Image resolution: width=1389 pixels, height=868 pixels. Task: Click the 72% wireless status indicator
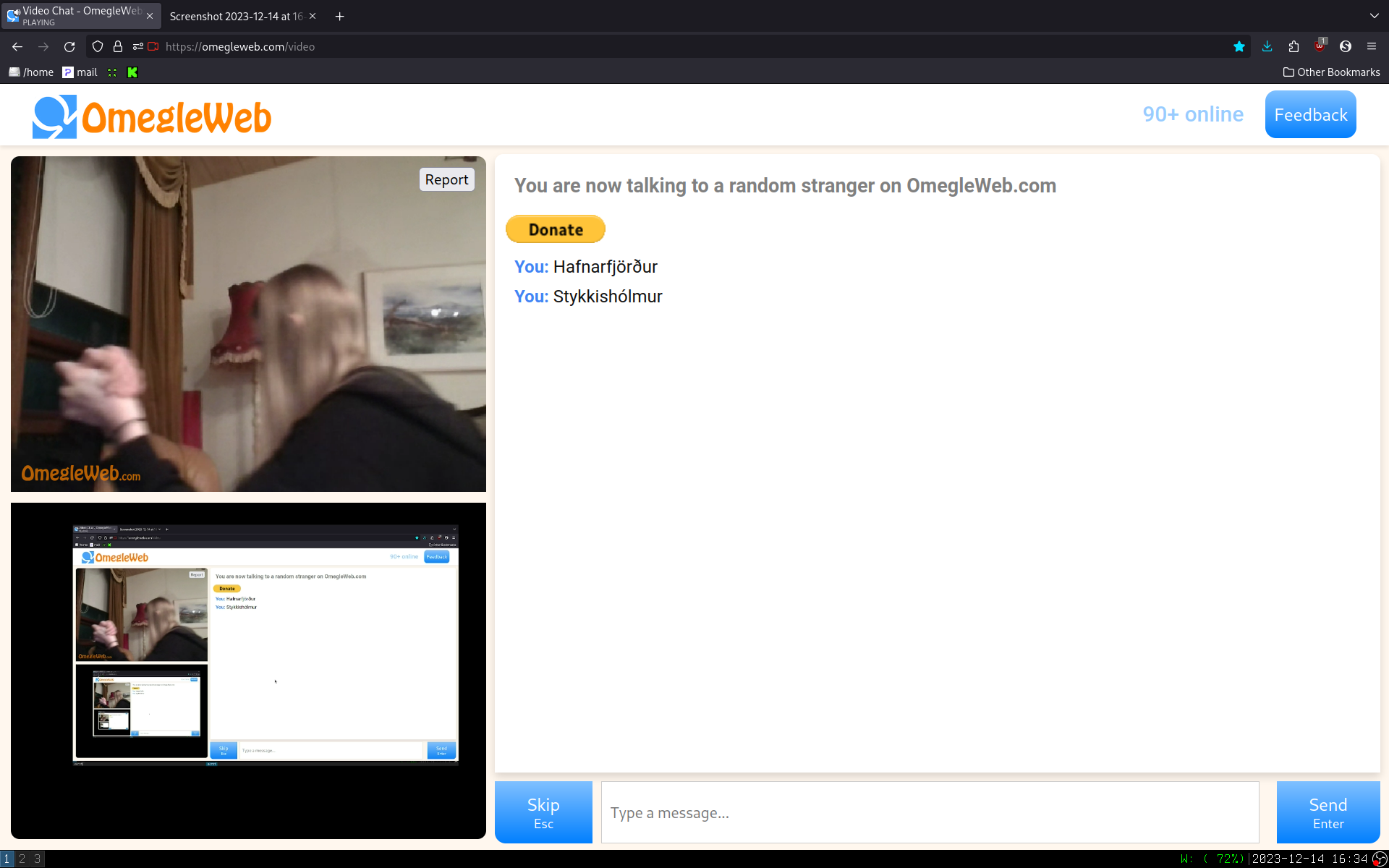[x=1212, y=859]
